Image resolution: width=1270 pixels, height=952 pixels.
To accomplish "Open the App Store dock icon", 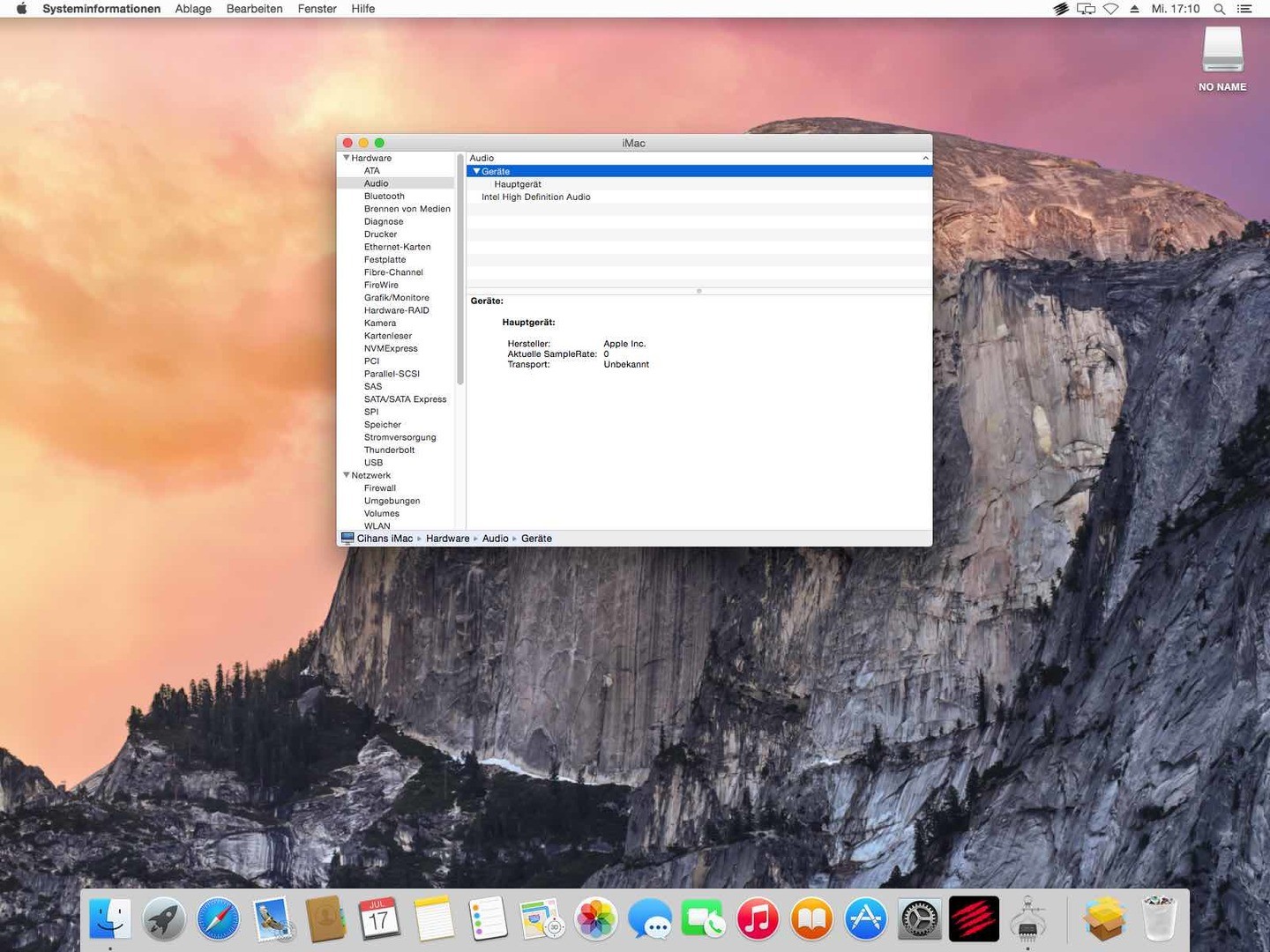I will [x=865, y=919].
